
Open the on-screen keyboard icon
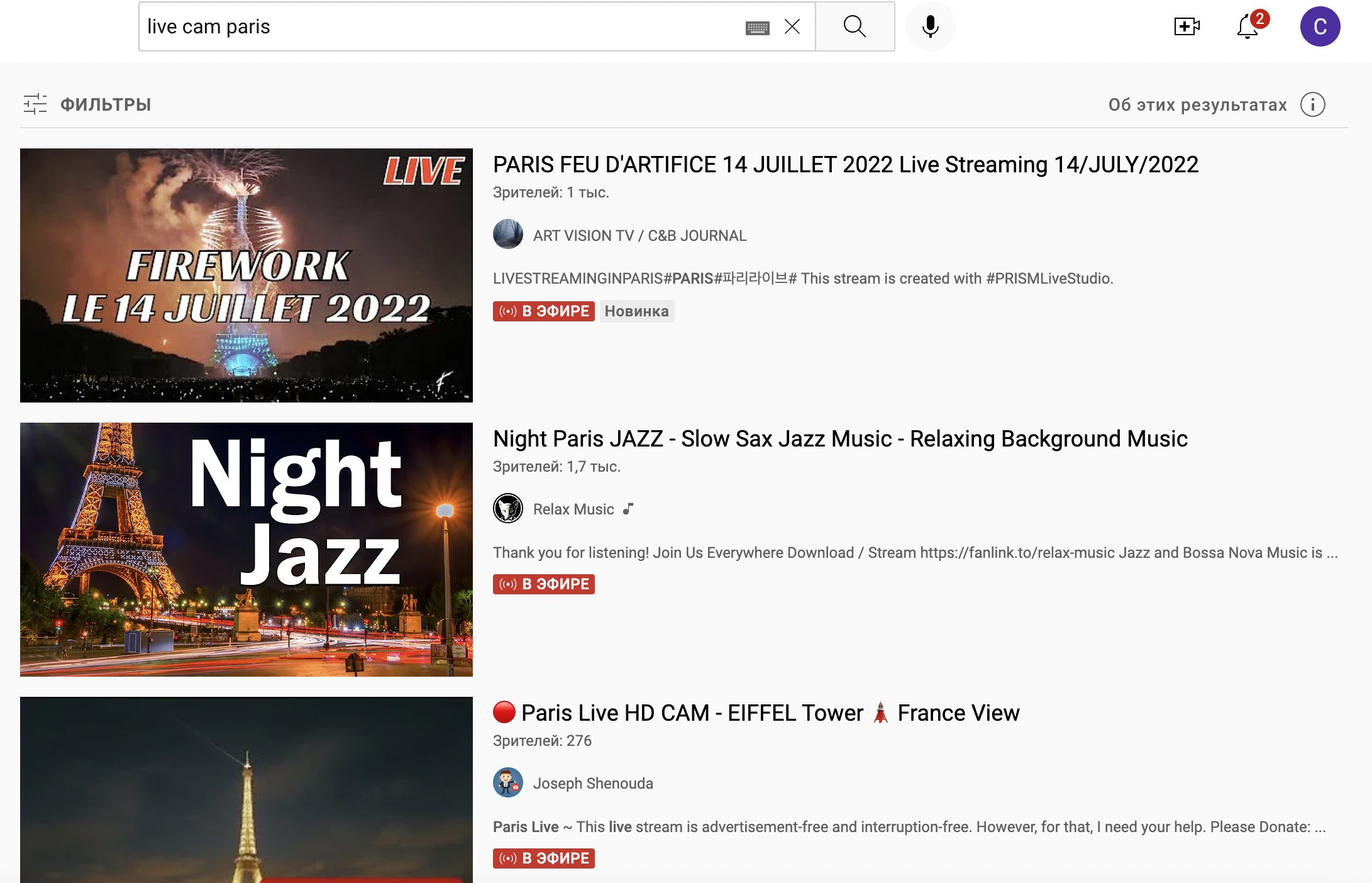[757, 28]
